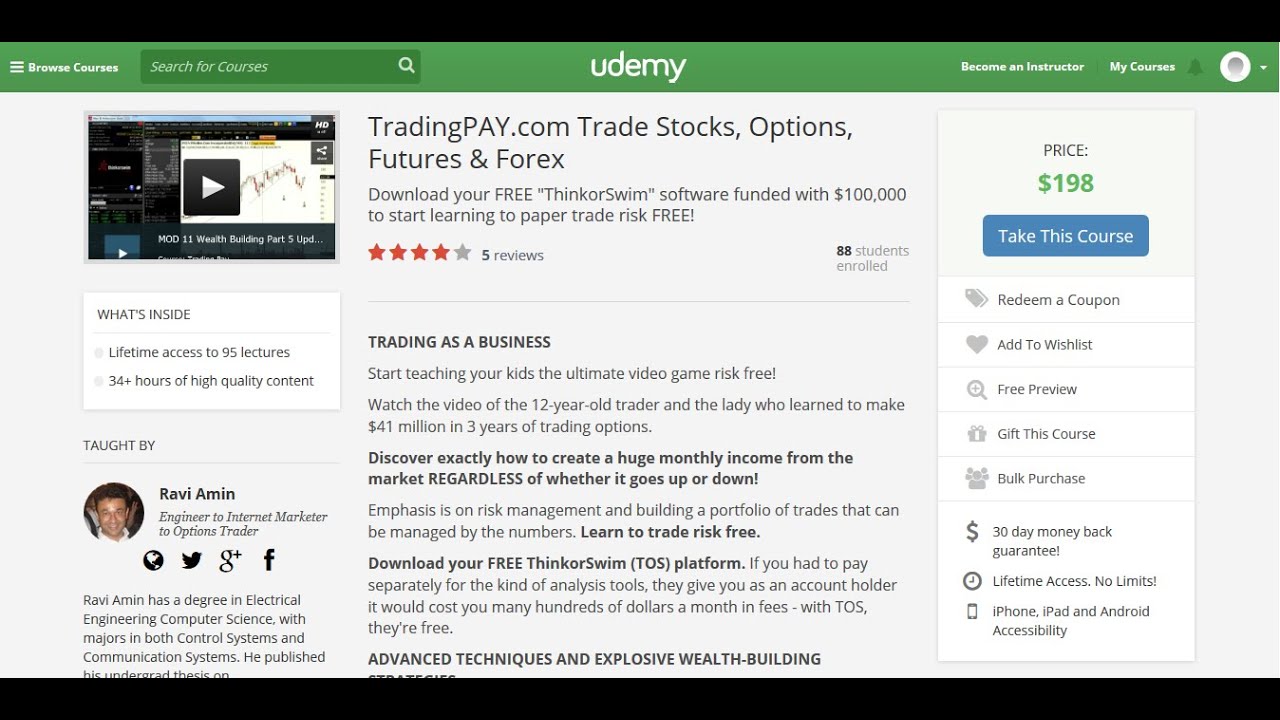Open the Browse Courses menu

64,67
